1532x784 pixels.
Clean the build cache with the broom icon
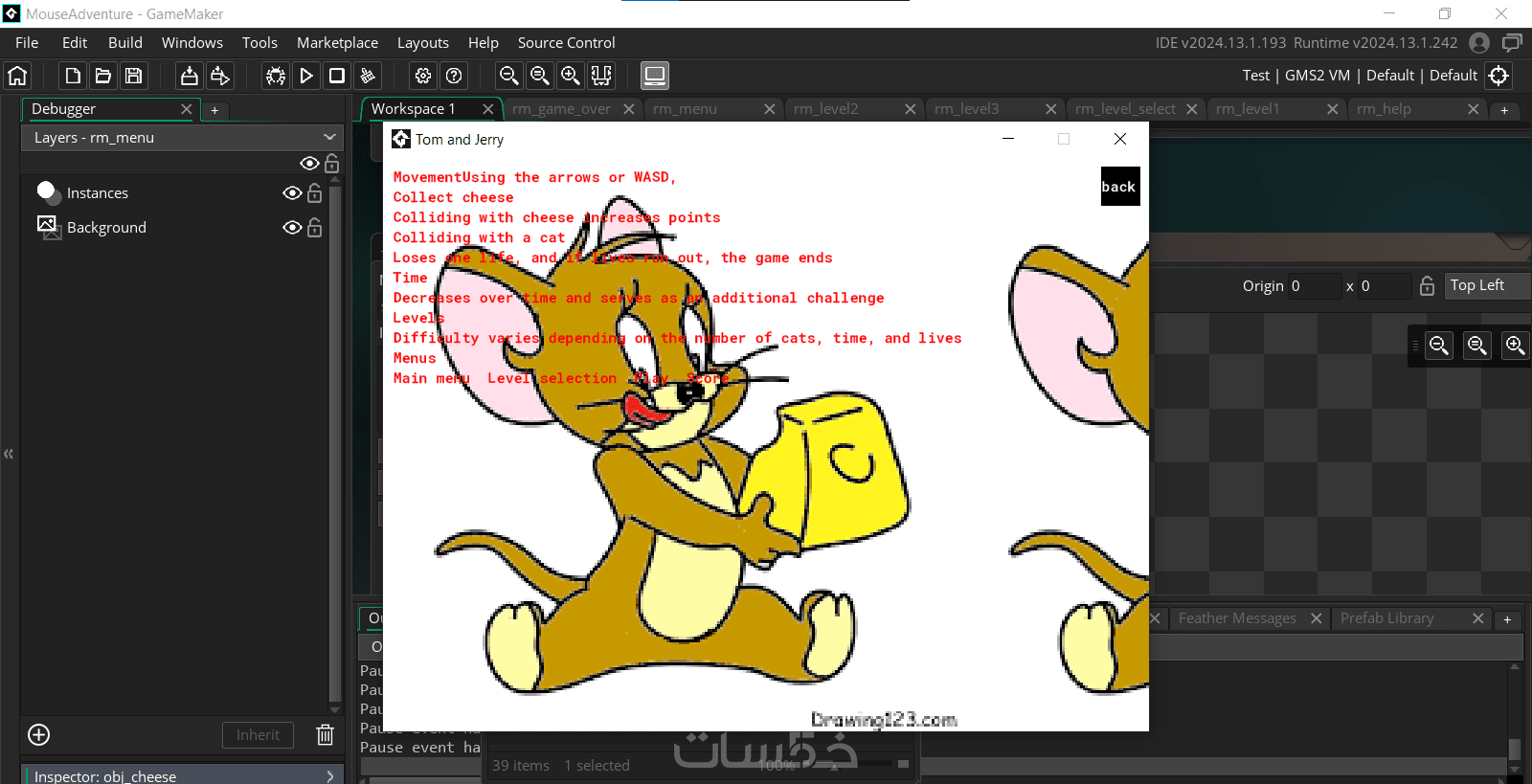pyautogui.click(x=368, y=76)
